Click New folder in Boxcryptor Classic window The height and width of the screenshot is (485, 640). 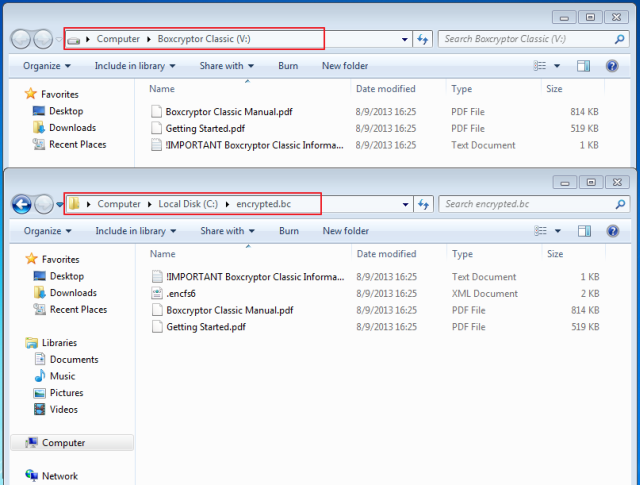click(345, 66)
